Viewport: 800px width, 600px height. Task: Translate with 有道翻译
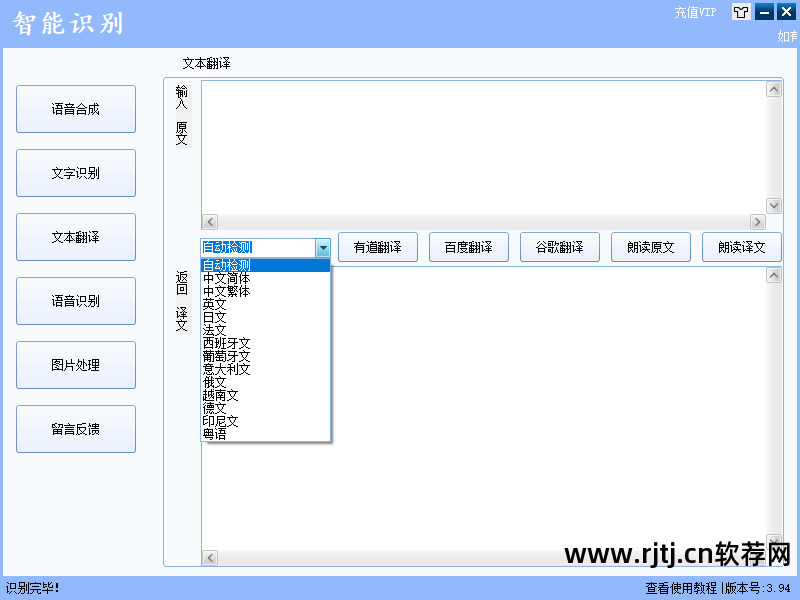point(378,247)
